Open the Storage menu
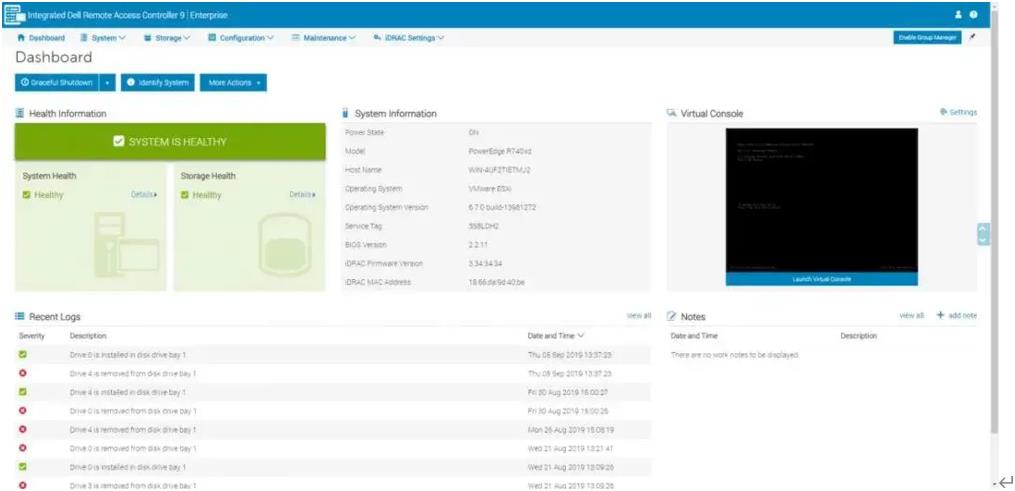This screenshot has height=491, width=1015. click(x=167, y=38)
